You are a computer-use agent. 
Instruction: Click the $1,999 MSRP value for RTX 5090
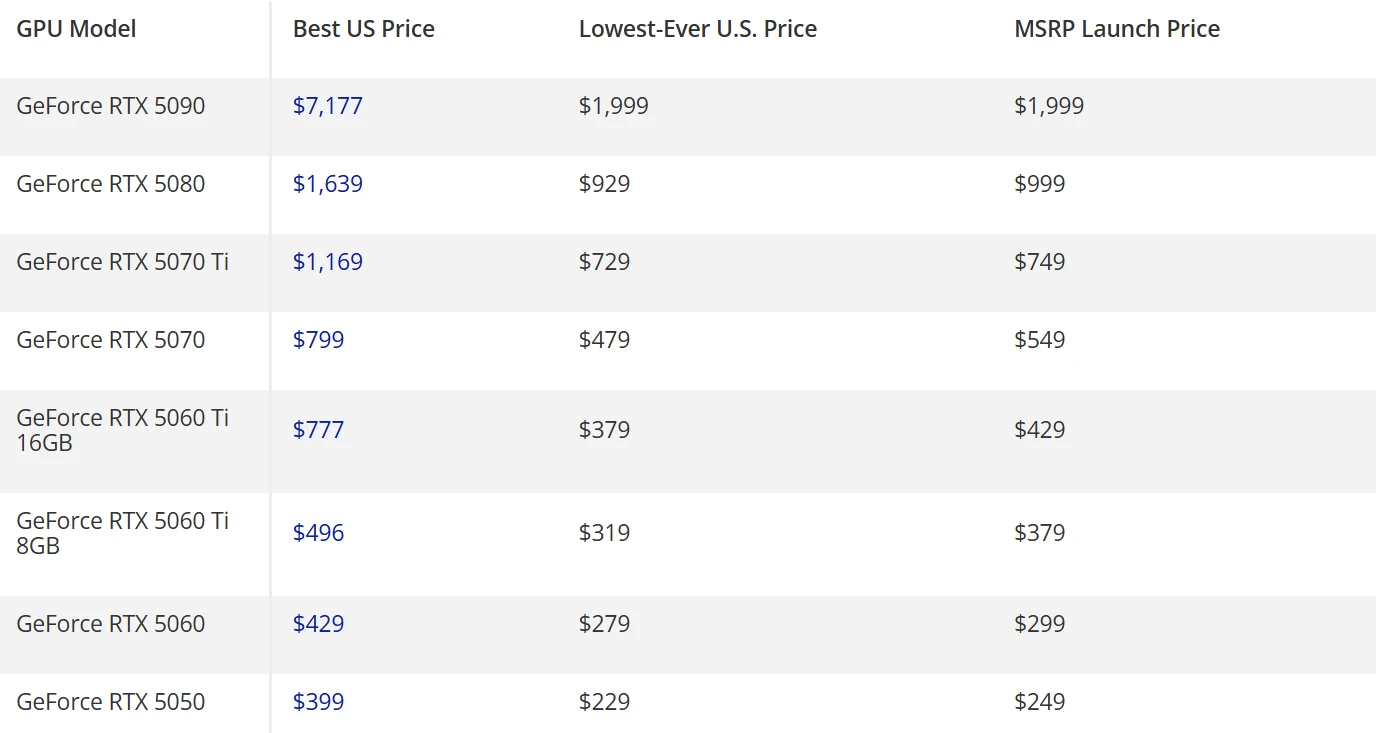pos(1049,106)
